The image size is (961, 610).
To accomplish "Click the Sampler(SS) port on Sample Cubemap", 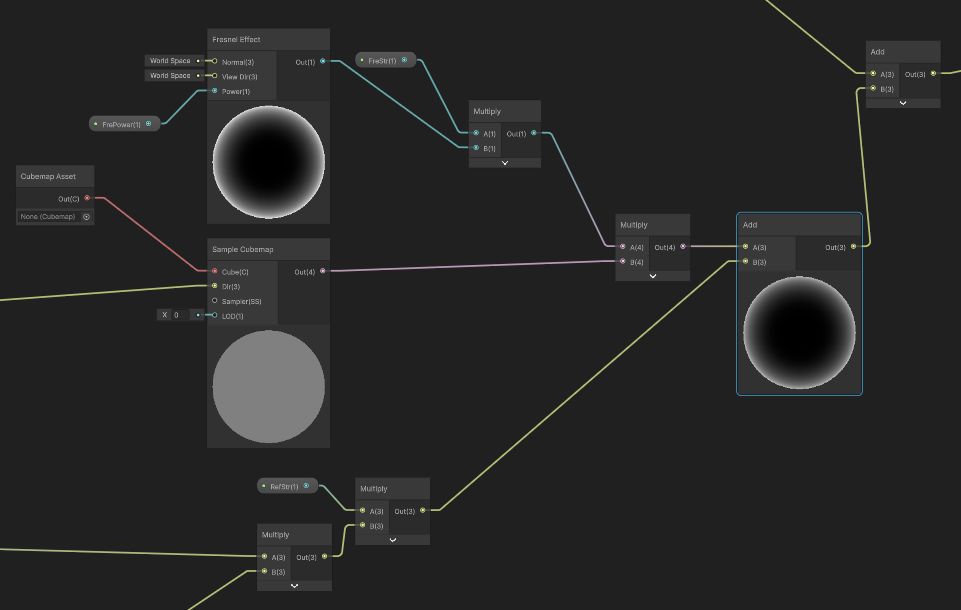I will click(214, 300).
